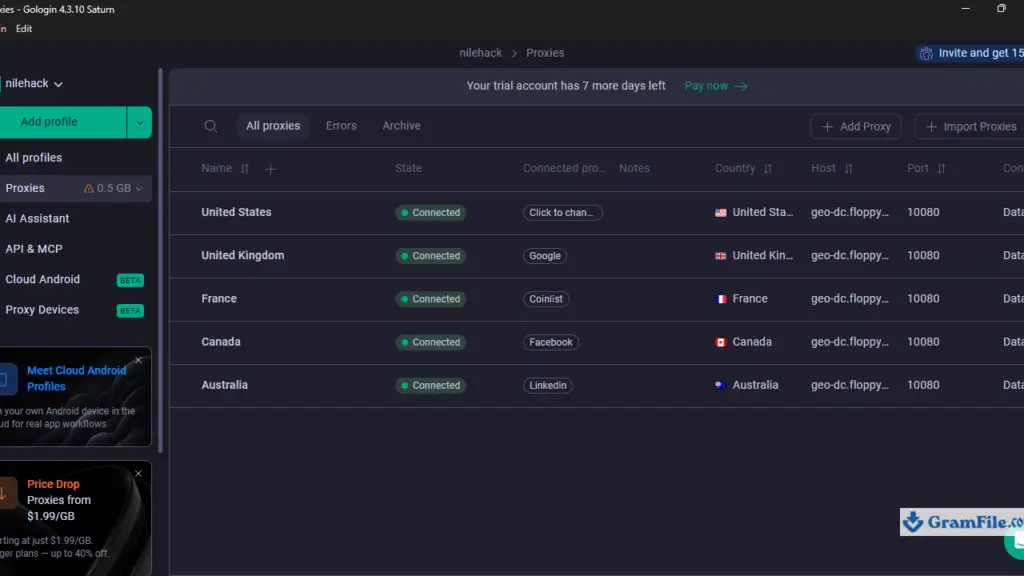Add a column with the plus icon beside Name

[x=270, y=169]
